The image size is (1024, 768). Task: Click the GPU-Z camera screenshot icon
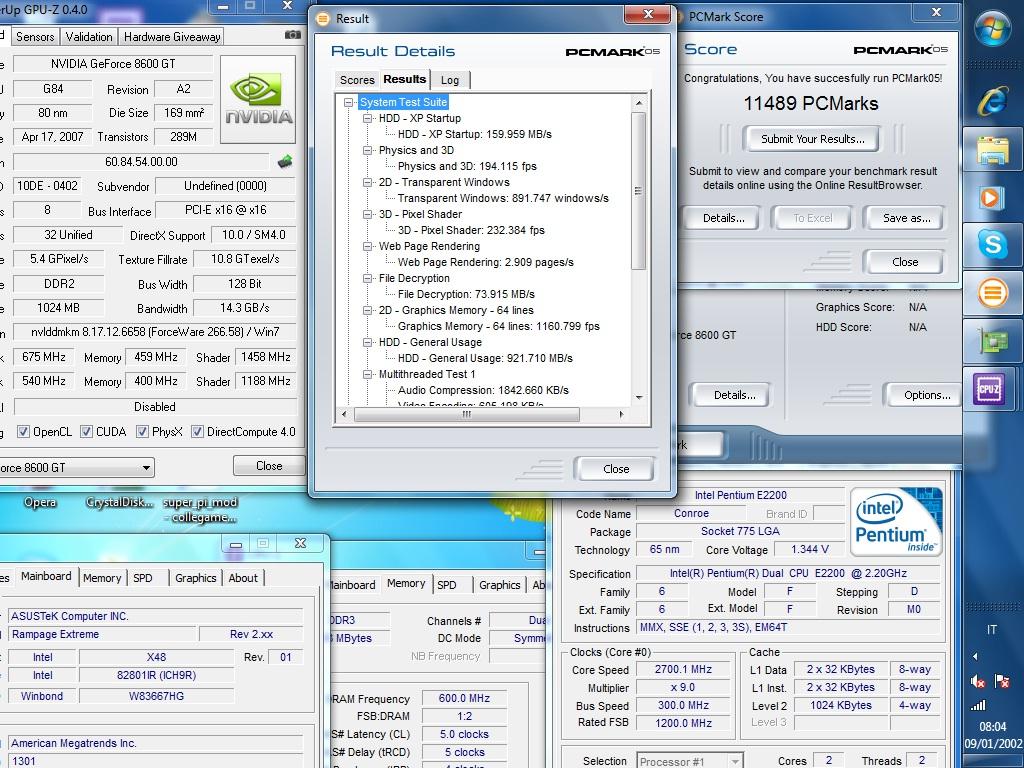293,35
